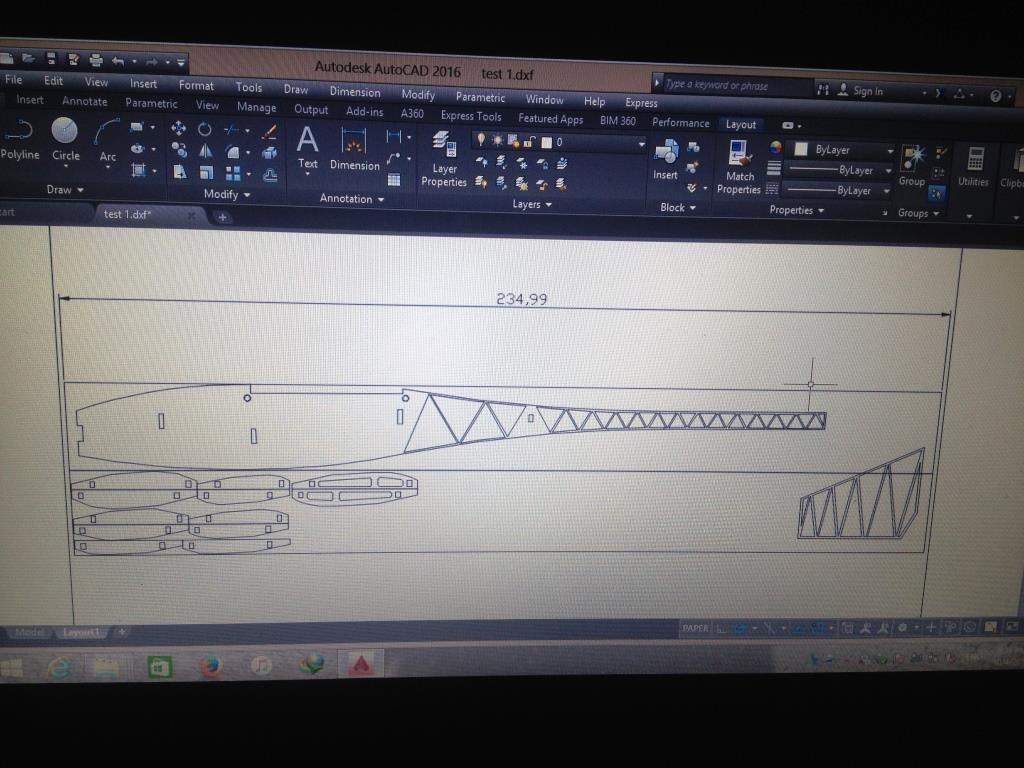Click the Erase tool icon
This screenshot has width=1024, height=768.
click(x=269, y=132)
